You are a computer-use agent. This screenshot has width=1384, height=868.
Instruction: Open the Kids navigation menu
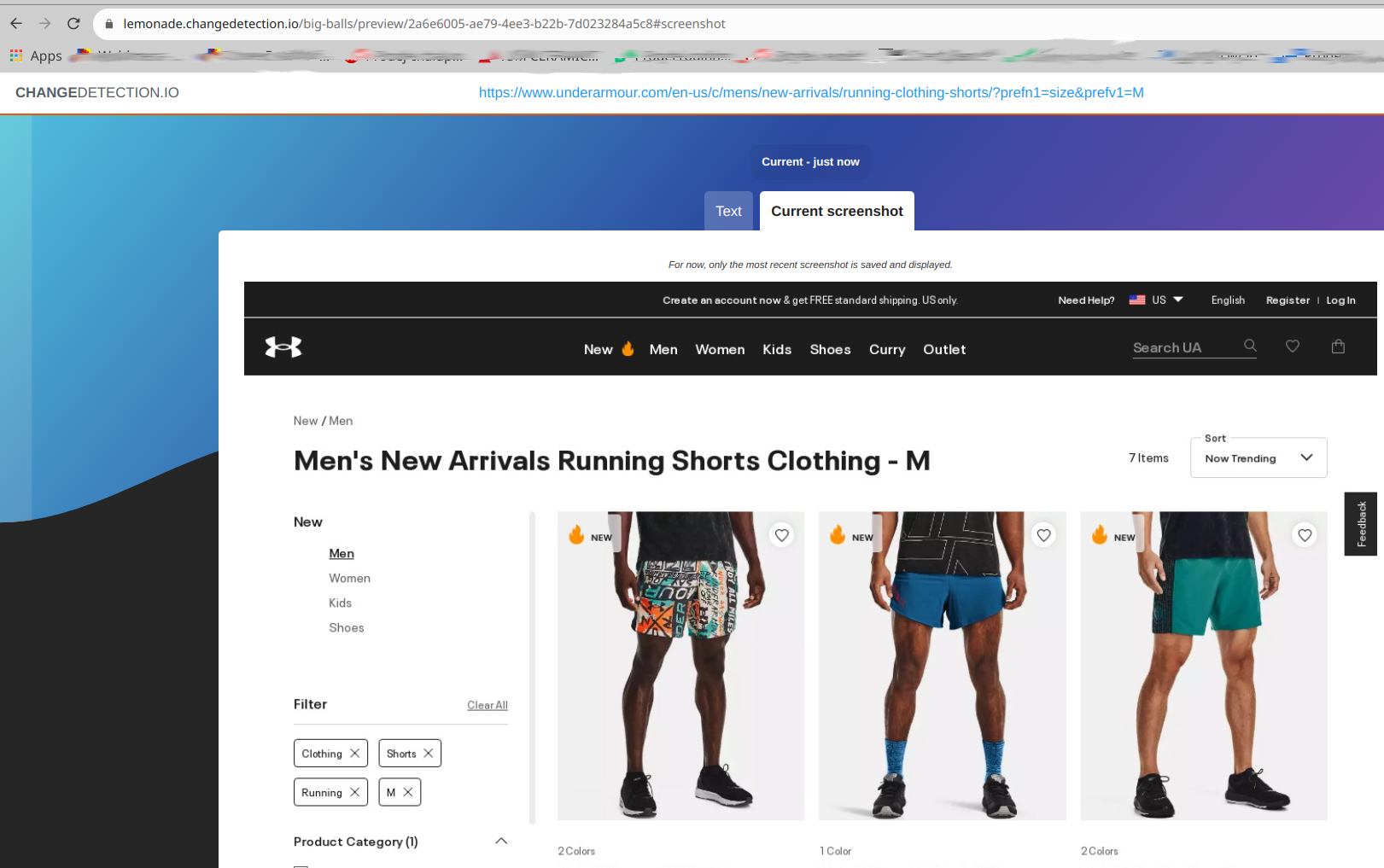[777, 350]
